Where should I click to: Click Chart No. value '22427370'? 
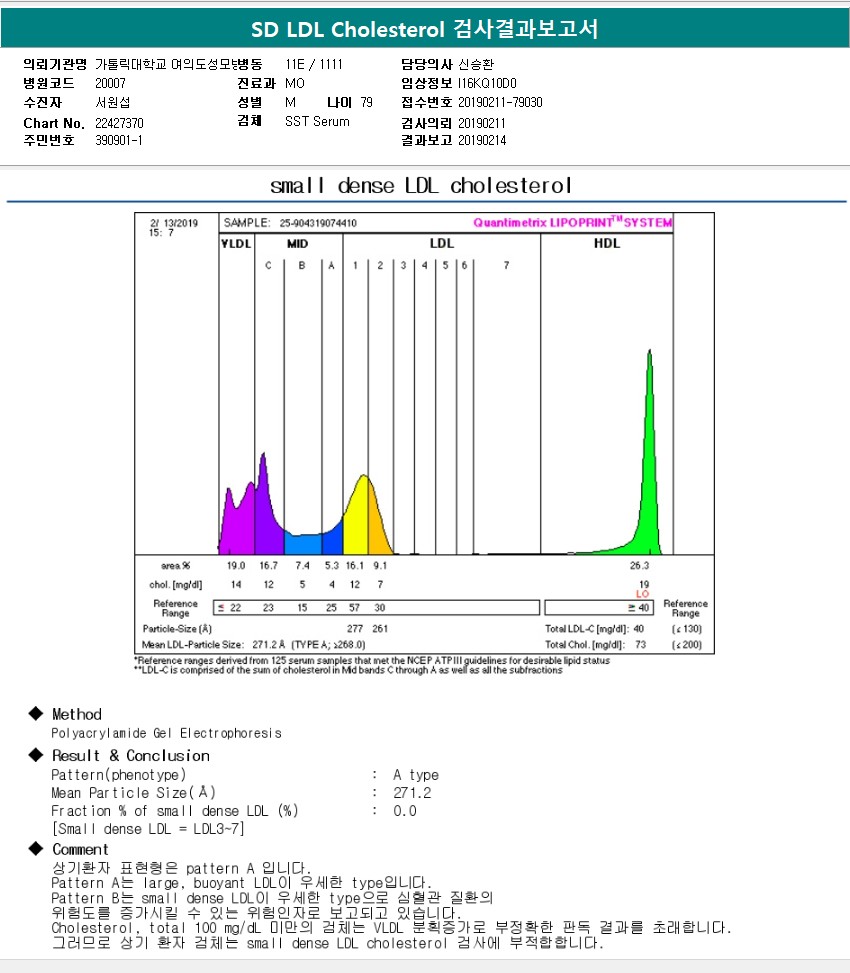[119, 123]
